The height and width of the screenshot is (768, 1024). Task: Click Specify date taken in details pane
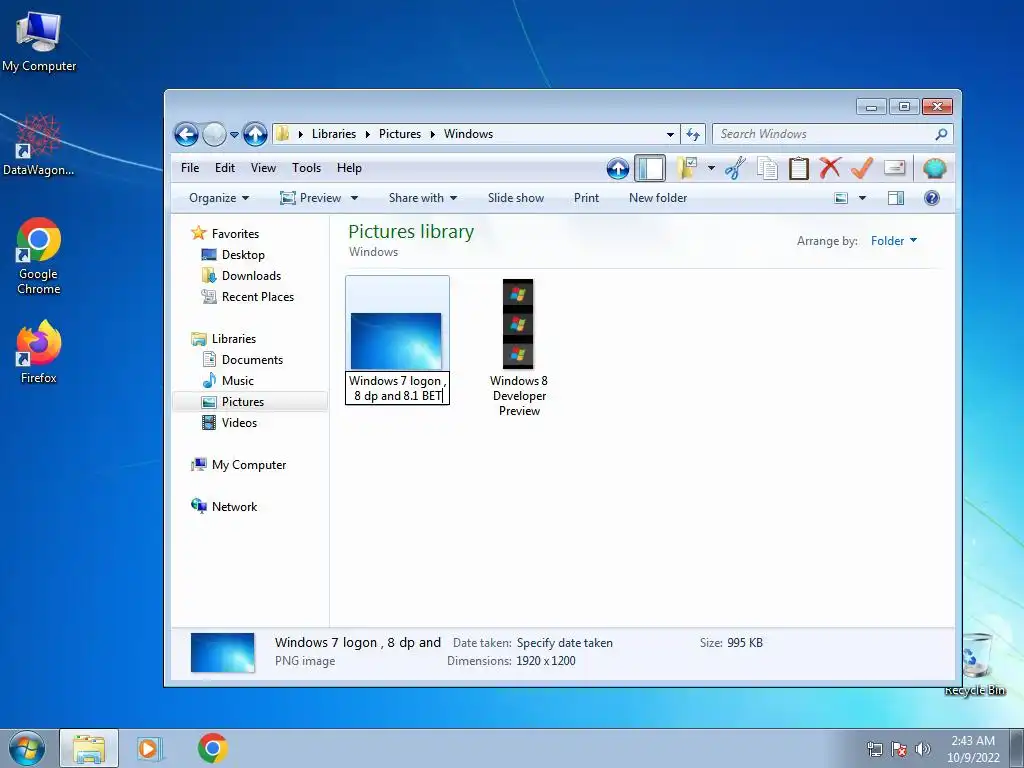[564, 643]
